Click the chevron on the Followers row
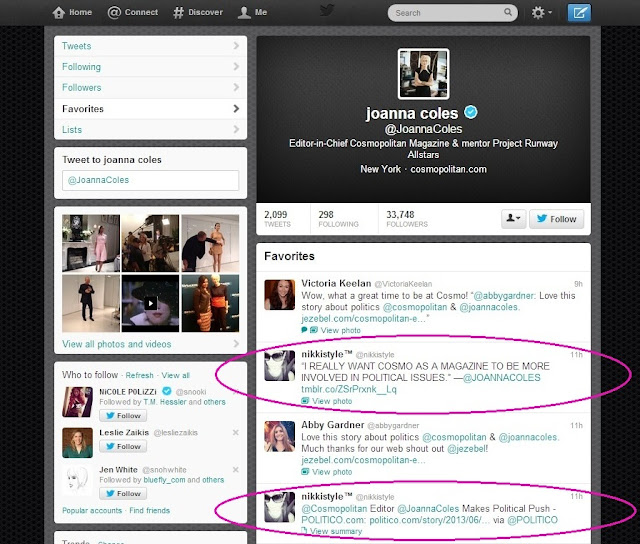Viewport: 640px width, 544px height. click(236, 87)
